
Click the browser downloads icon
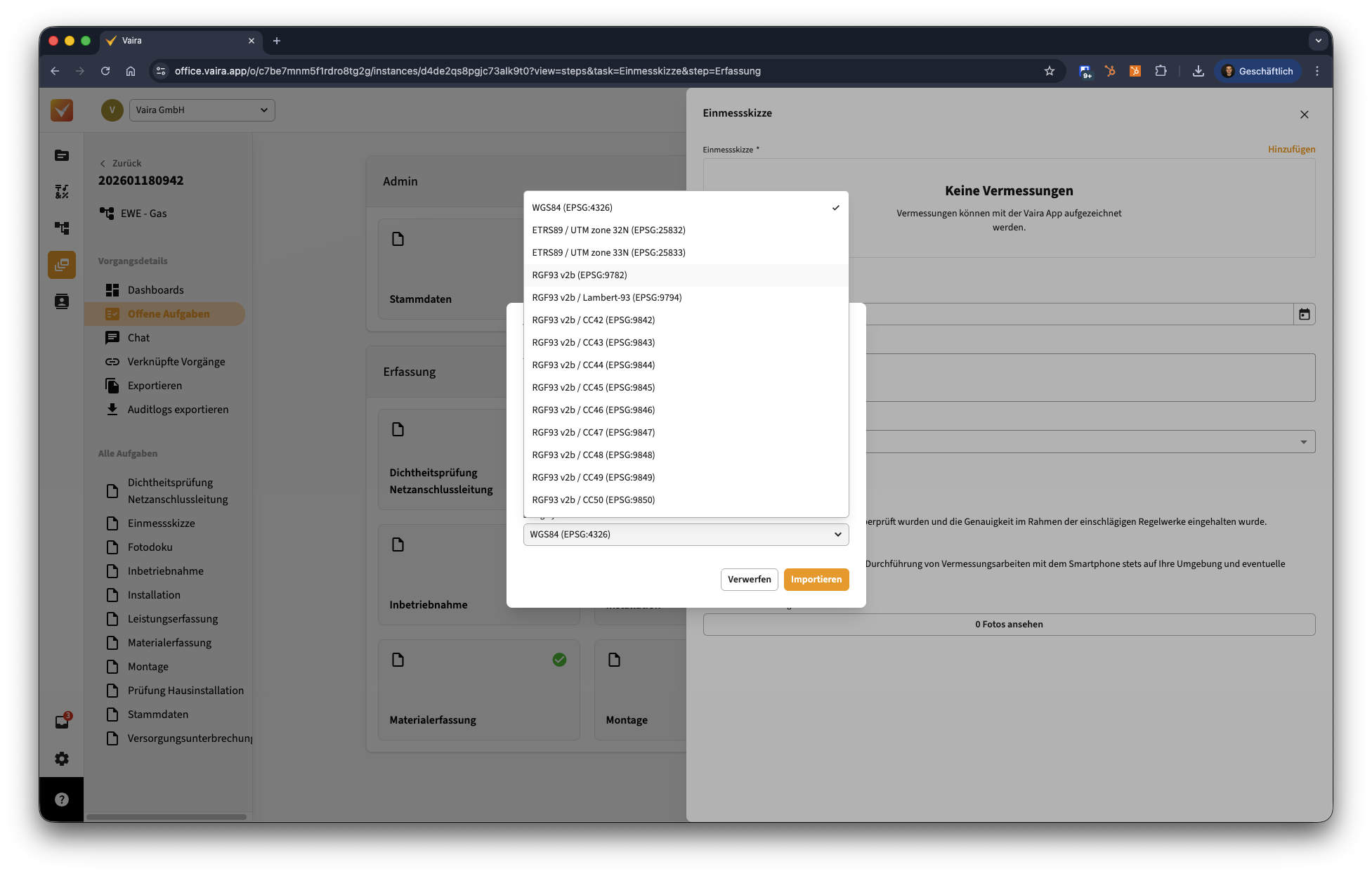[1198, 71]
